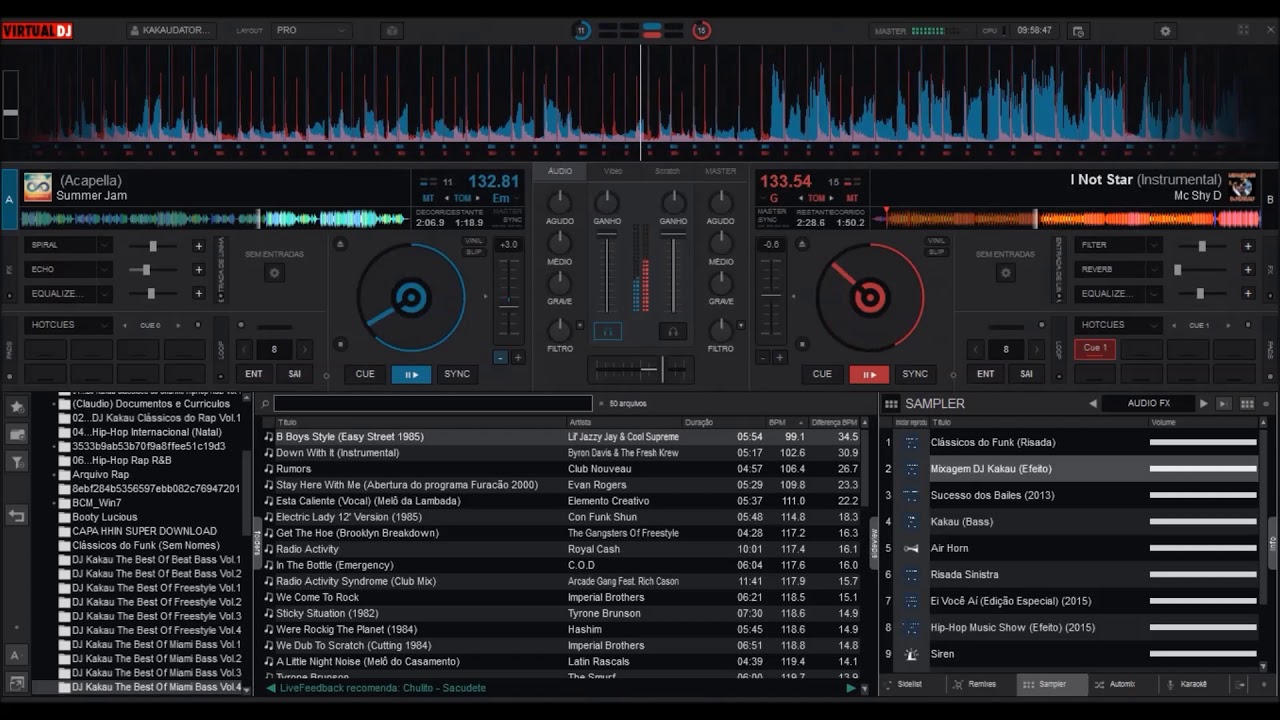Eject track with deck B eject icon

[x=800, y=244]
